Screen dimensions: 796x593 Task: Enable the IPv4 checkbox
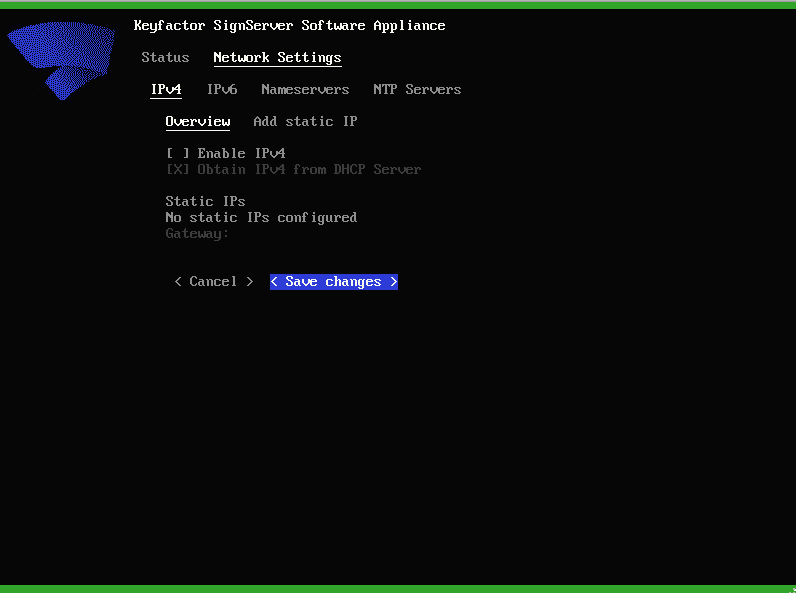(178, 154)
